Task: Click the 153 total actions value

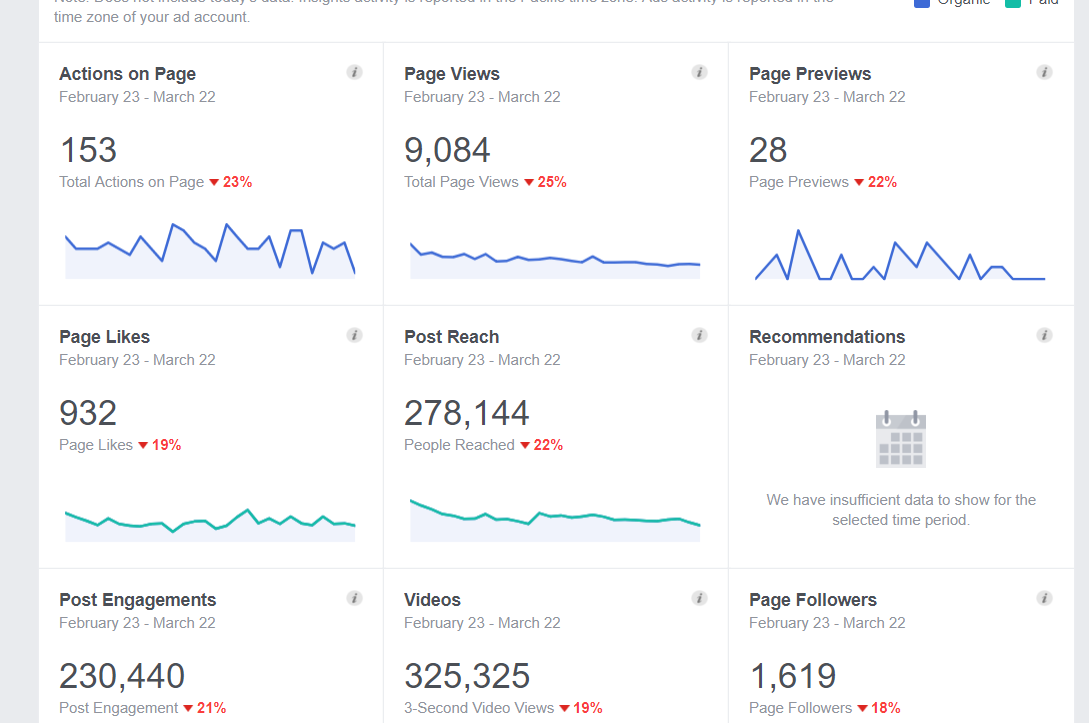Action: (88, 150)
